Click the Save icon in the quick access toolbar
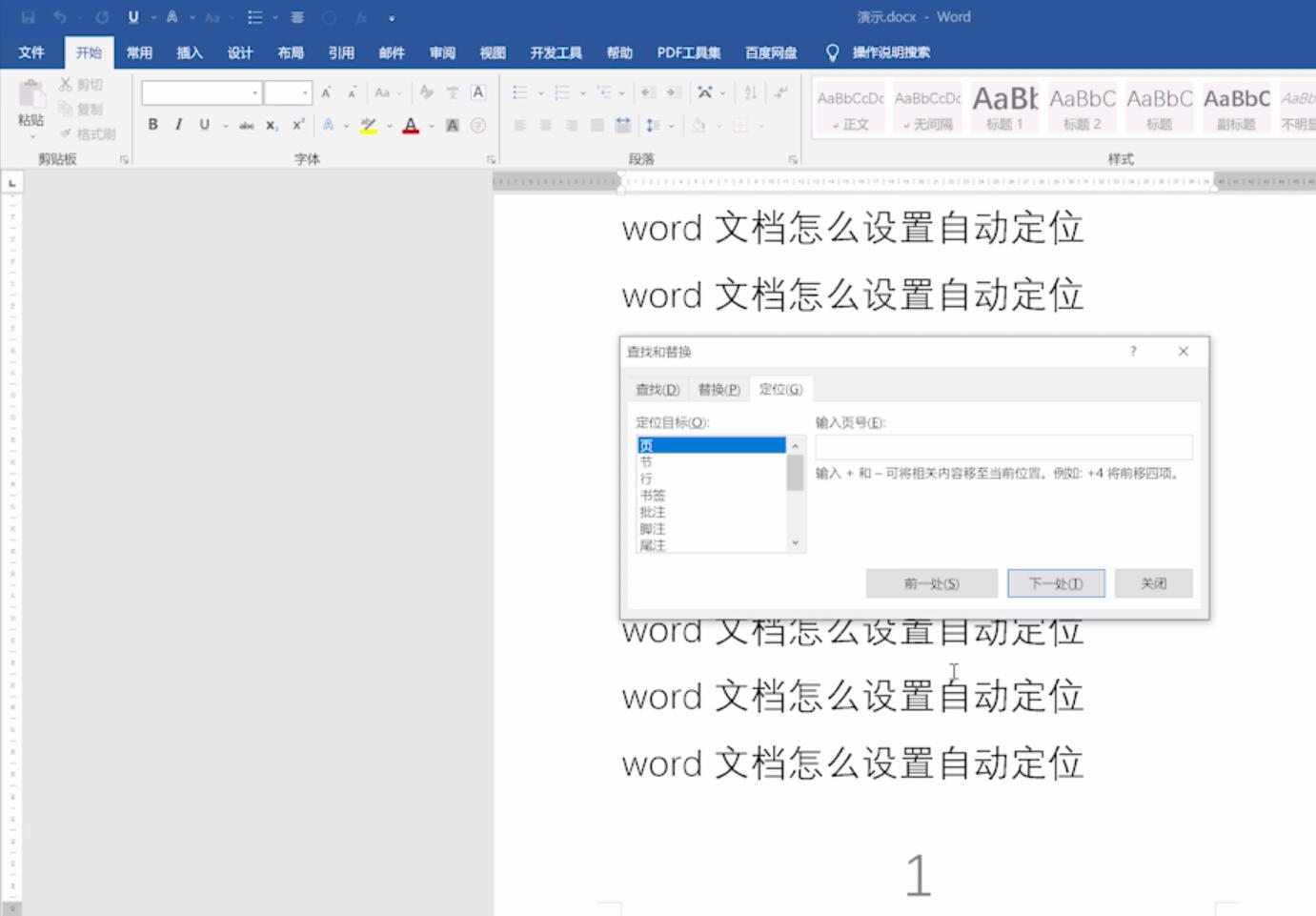1316x916 pixels. [x=28, y=17]
